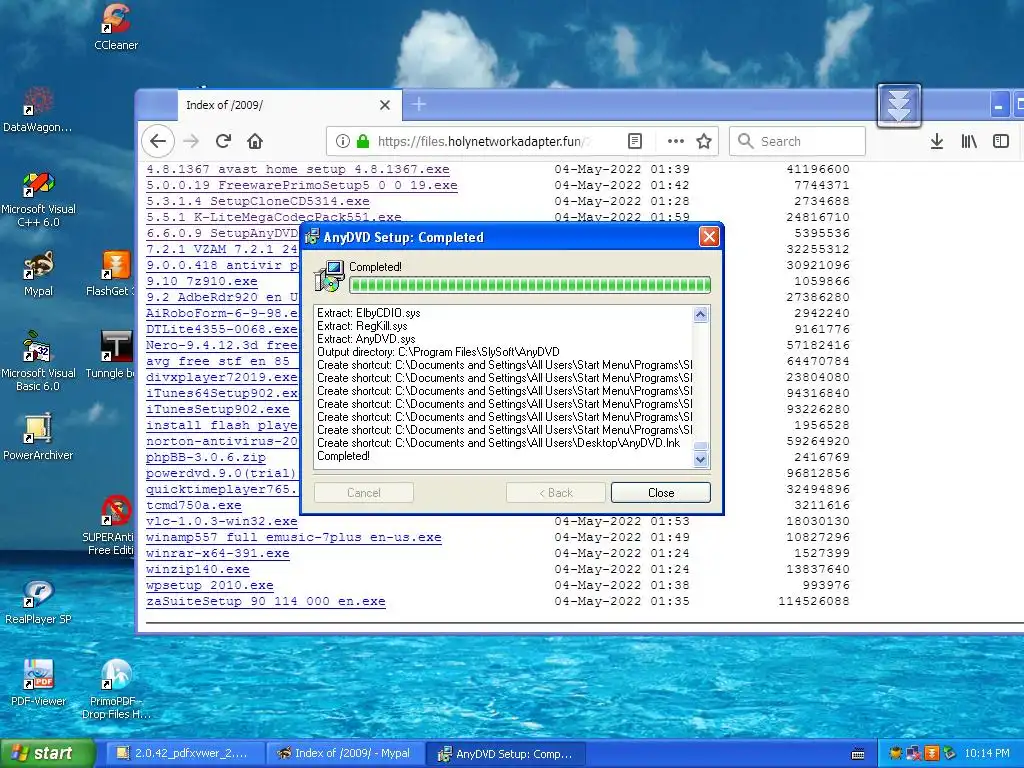This screenshot has width=1024, height=768.
Task: Switch to Index of /2009/ - Mypal taskbar item
Action: (x=346, y=754)
